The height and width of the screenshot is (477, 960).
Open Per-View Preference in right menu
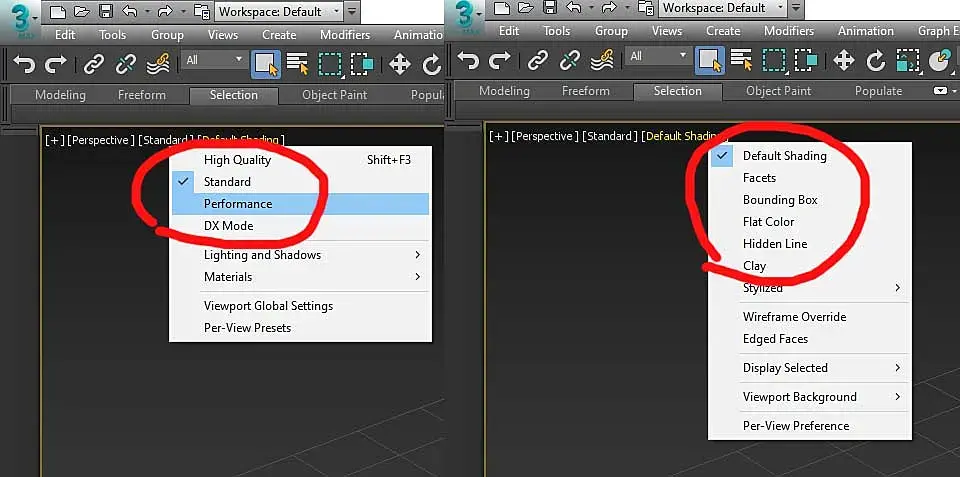[x=809, y=426]
